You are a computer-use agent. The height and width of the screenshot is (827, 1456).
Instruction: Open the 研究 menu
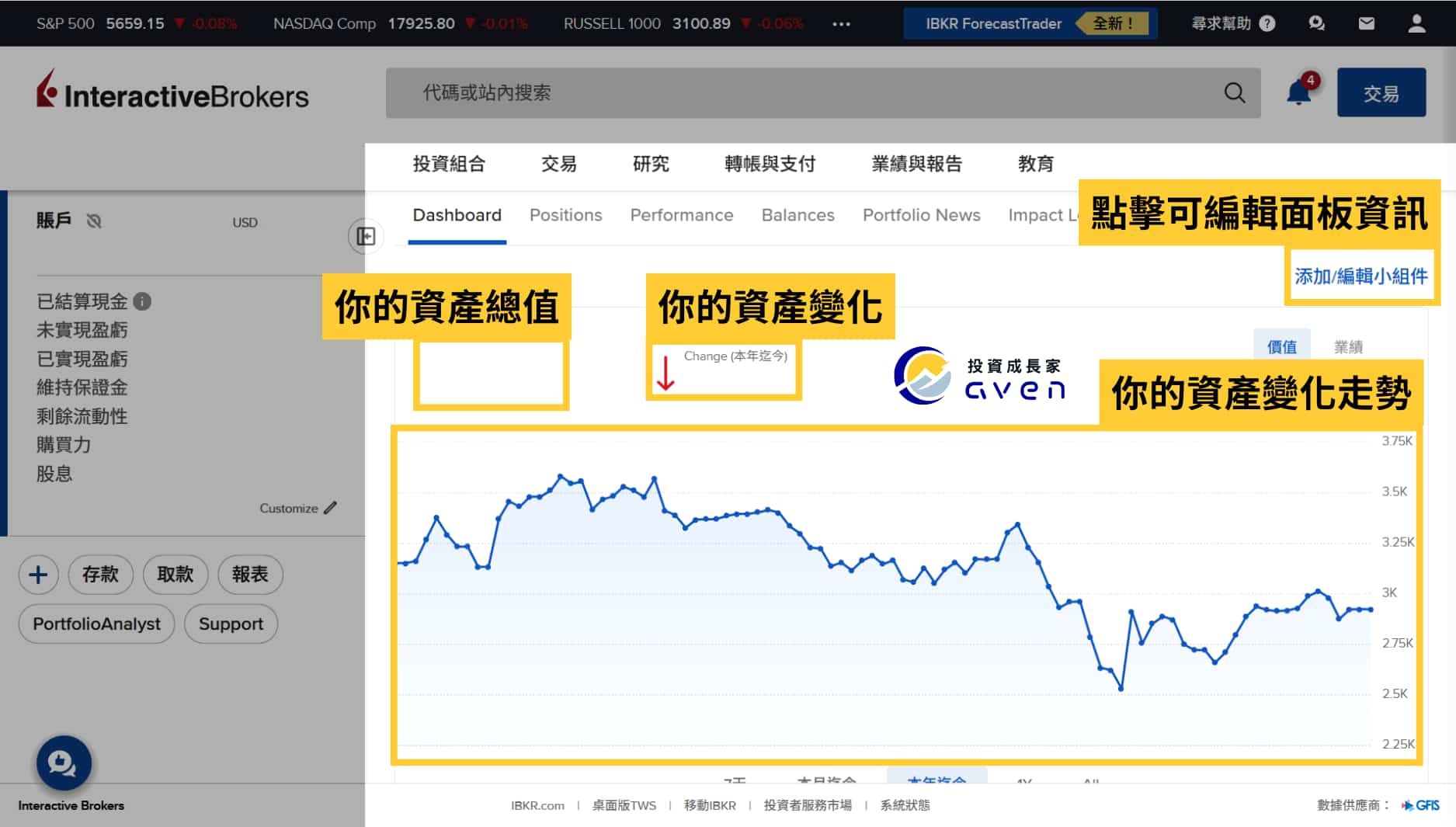(651, 164)
